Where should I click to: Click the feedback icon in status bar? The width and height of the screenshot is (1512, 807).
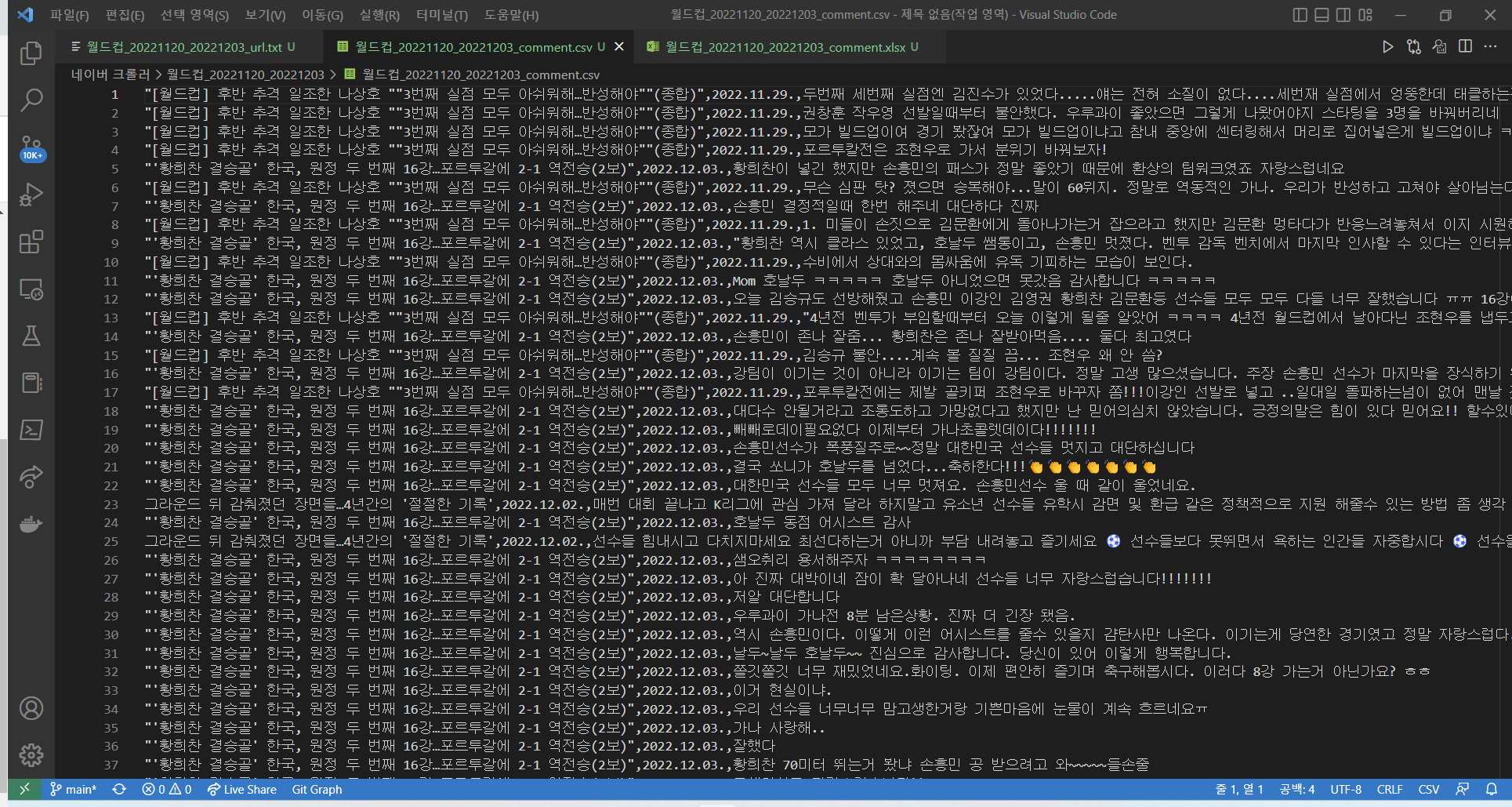point(1463,790)
